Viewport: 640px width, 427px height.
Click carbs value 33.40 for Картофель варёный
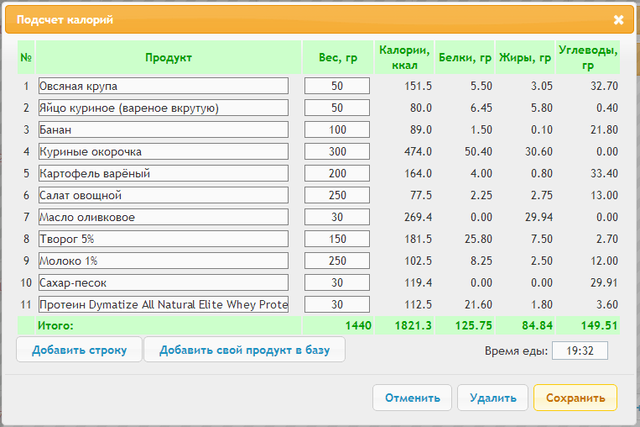coord(604,173)
